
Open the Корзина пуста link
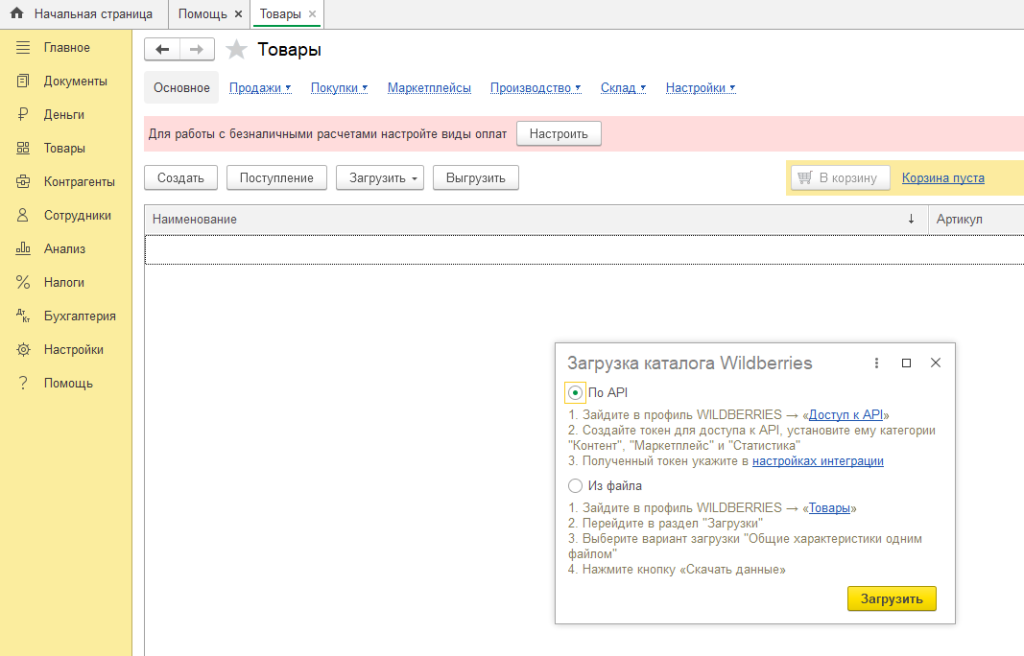point(943,178)
